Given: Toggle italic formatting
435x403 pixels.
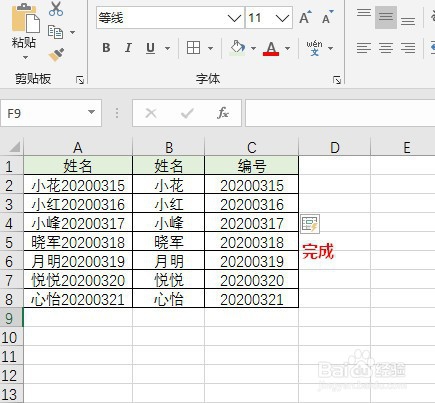Looking at the screenshot, I should 128,48.
